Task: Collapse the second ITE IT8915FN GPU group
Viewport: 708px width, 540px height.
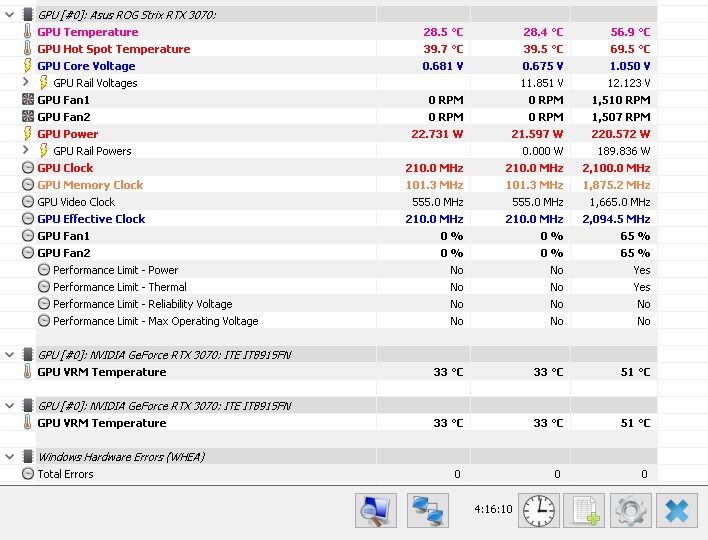Action: point(9,406)
